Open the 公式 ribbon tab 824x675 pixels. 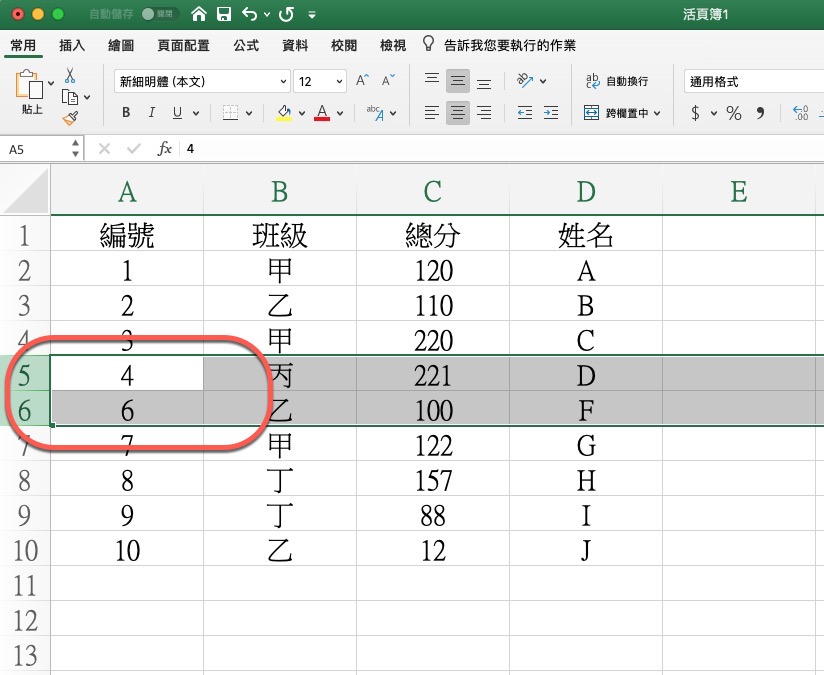[246, 46]
